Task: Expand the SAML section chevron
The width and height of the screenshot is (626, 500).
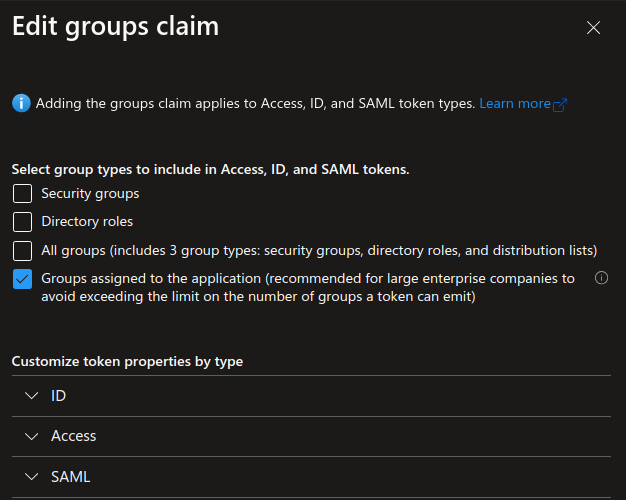Action: (x=31, y=477)
